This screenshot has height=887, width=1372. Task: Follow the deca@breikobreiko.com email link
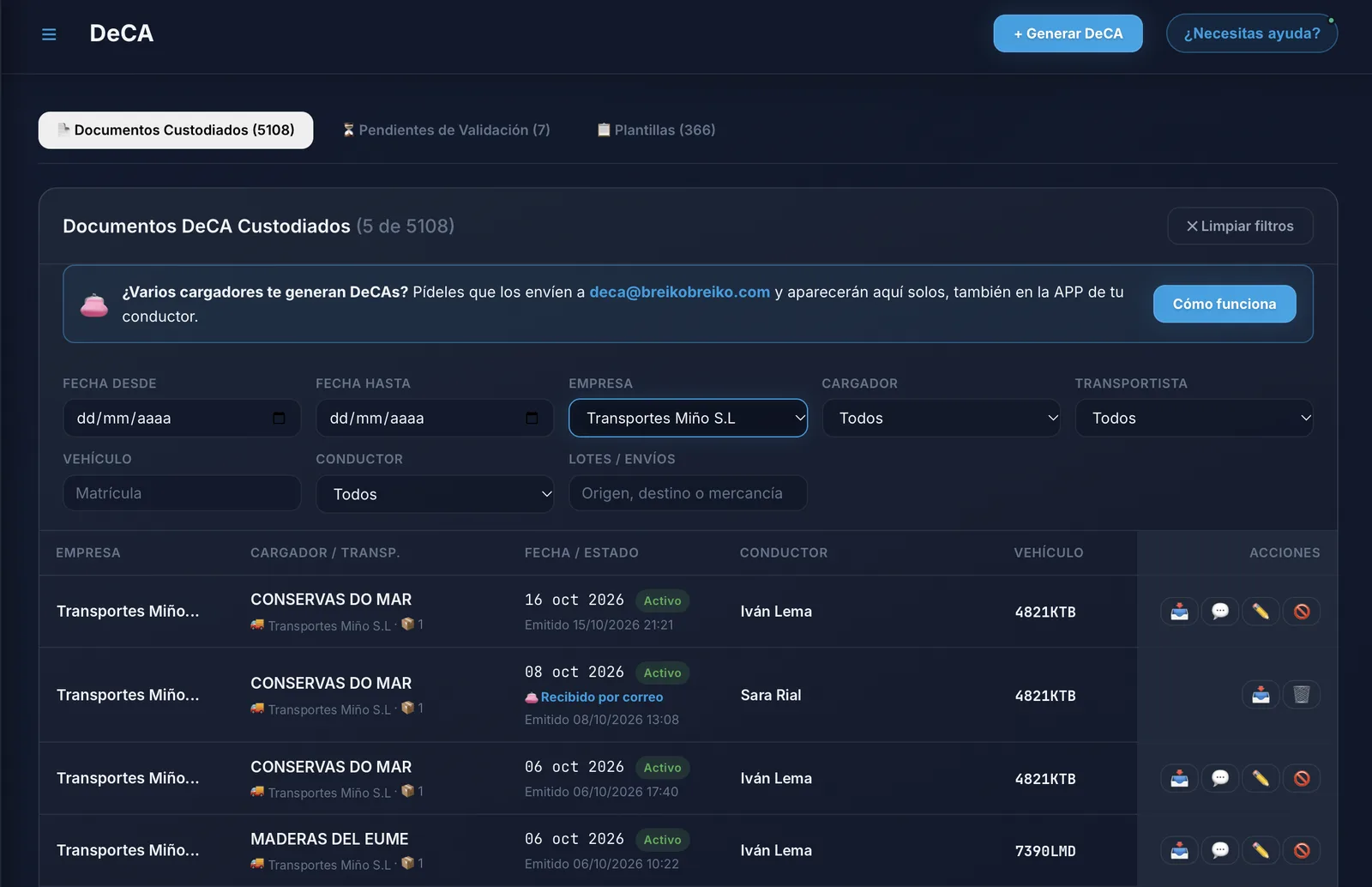point(679,293)
